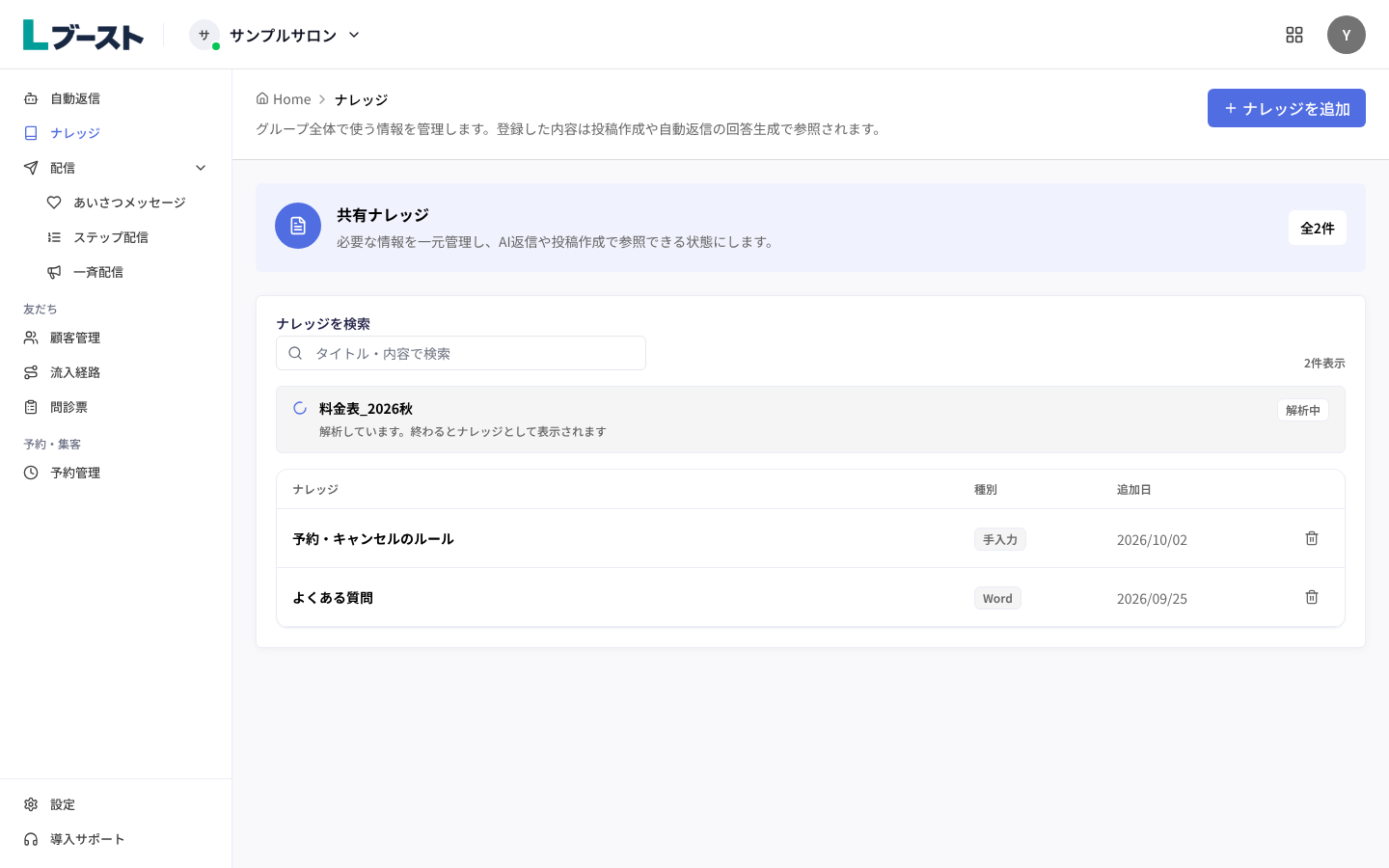
Task: Click the 設定 gear icon
Action: coord(31,804)
